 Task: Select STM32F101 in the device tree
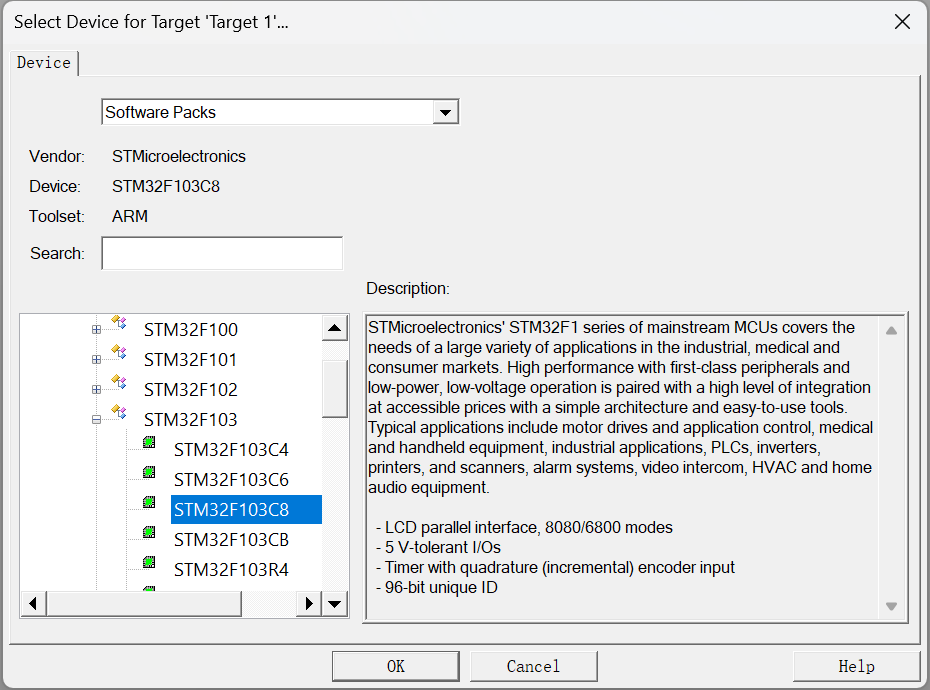pyautogui.click(x=190, y=360)
